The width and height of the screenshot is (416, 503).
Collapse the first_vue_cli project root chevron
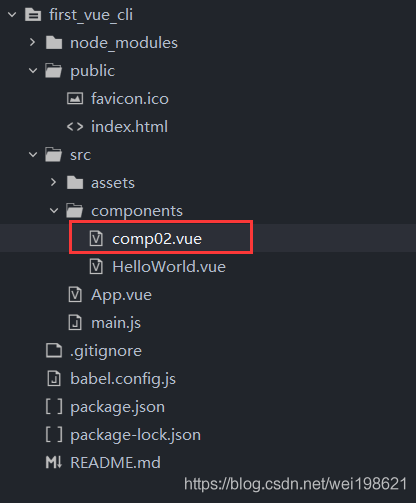[12, 15]
